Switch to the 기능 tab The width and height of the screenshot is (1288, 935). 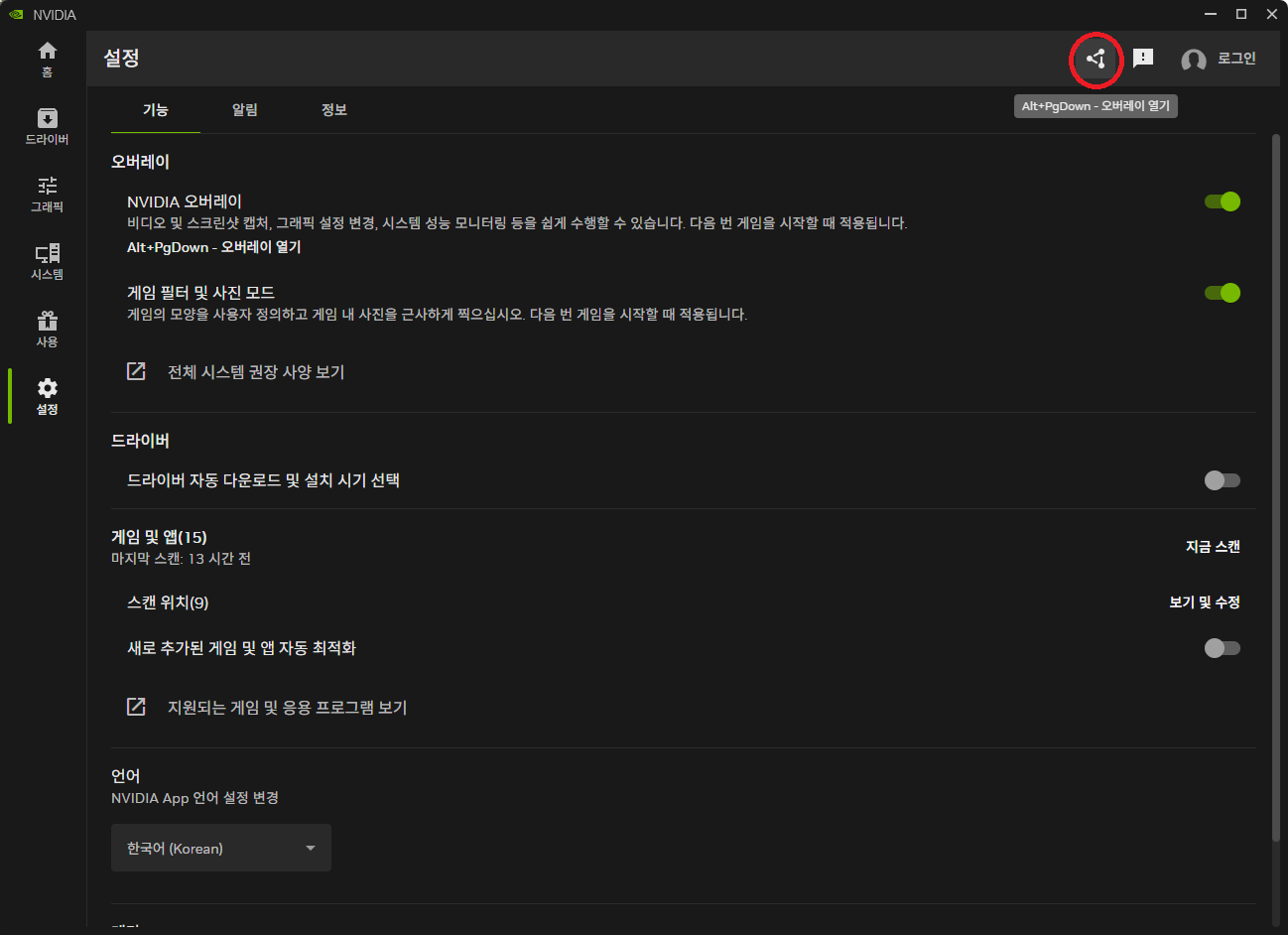pyautogui.click(x=156, y=109)
